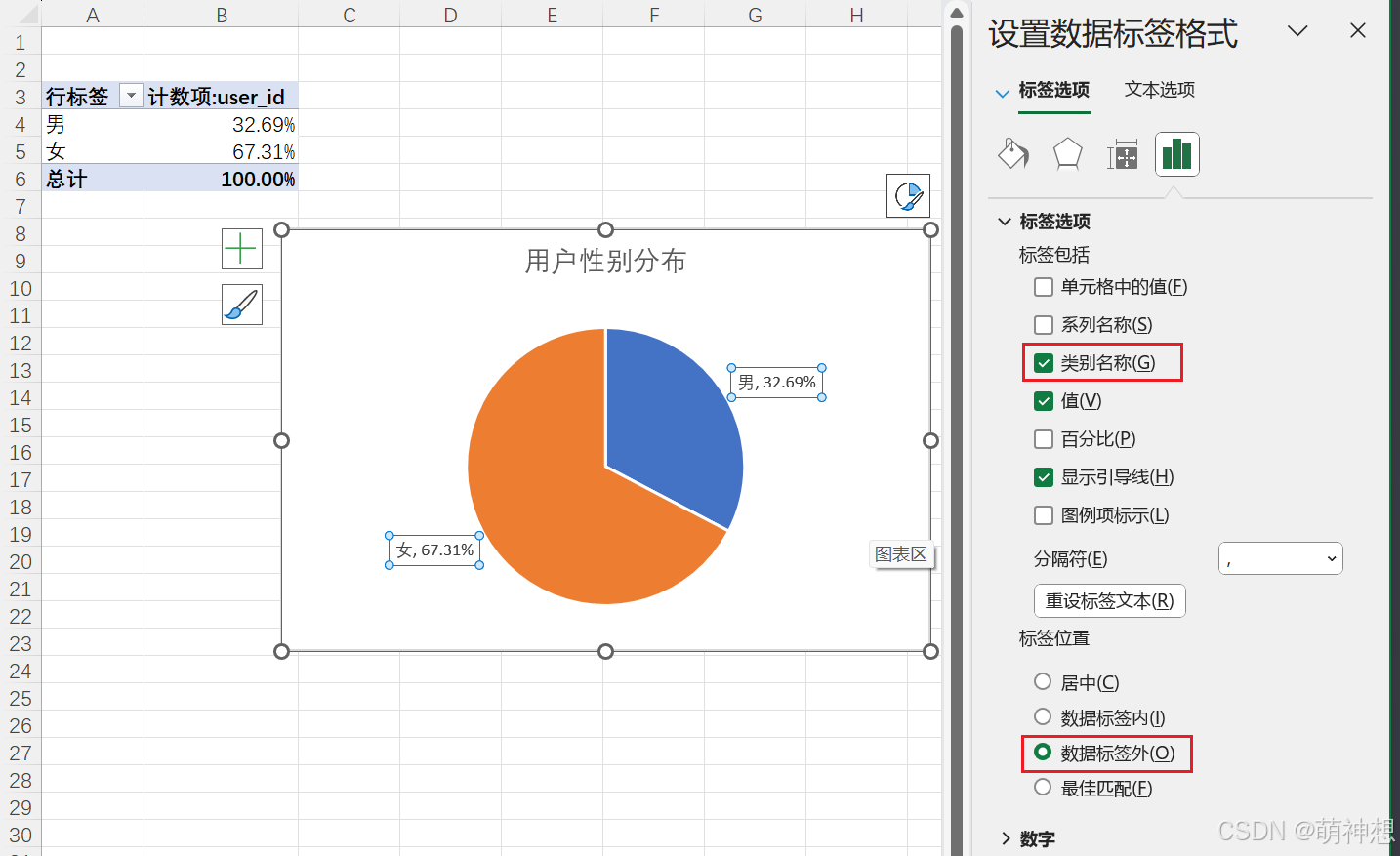This screenshot has width=1400, height=856.
Task: Enable the 百分比 checkbox
Action: pyautogui.click(x=1044, y=439)
